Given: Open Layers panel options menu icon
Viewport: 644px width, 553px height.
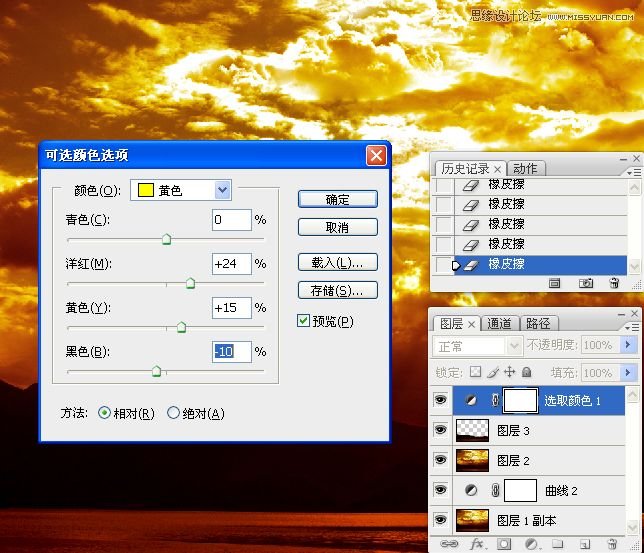Looking at the screenshot, I should click(x=632, y=327).
